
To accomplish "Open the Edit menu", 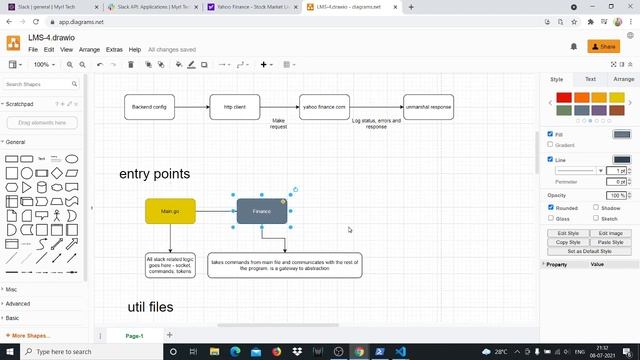I will [x=49, y=49].
